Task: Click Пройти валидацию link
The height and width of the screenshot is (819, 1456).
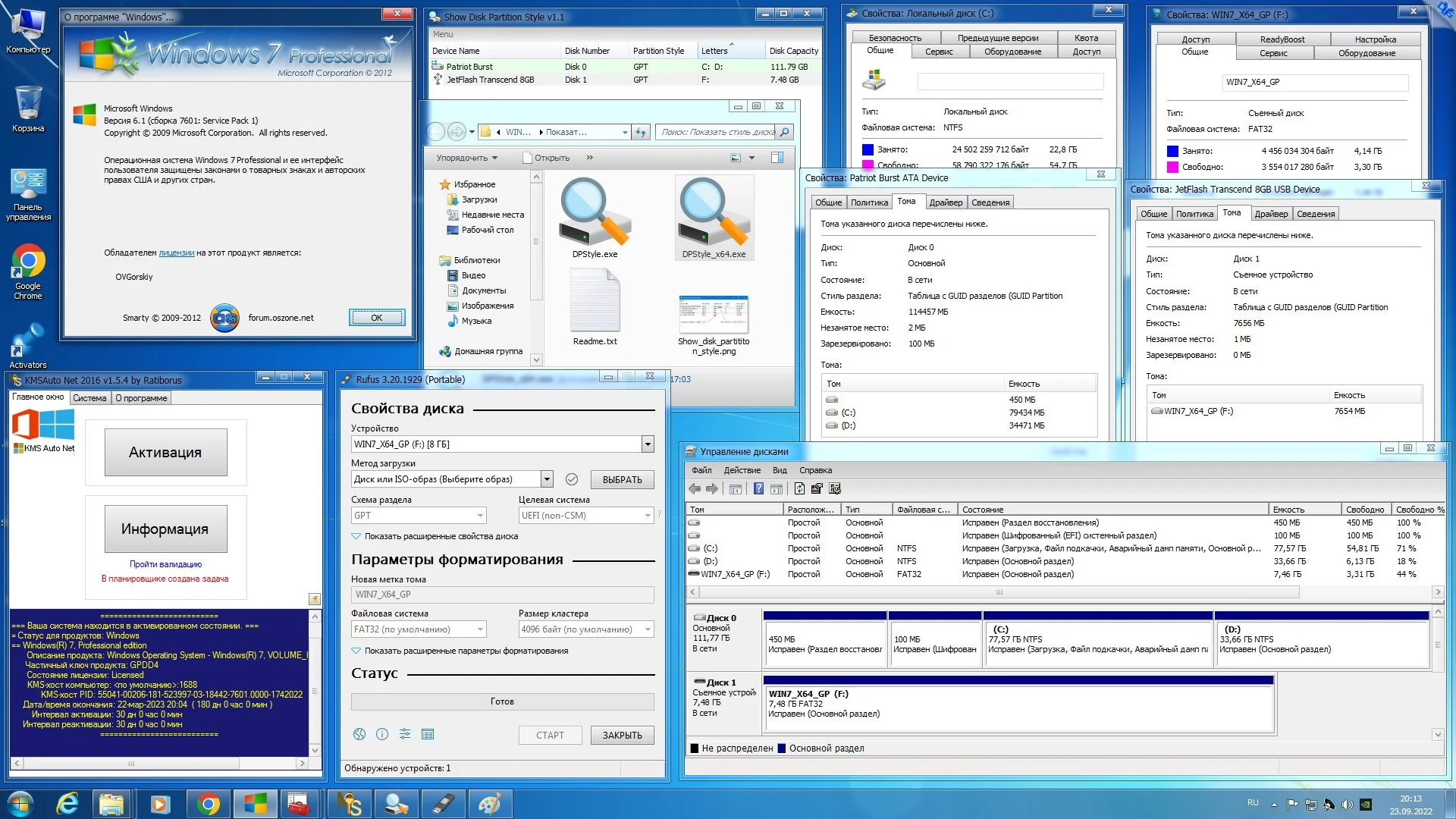Action: coord(165,564)
